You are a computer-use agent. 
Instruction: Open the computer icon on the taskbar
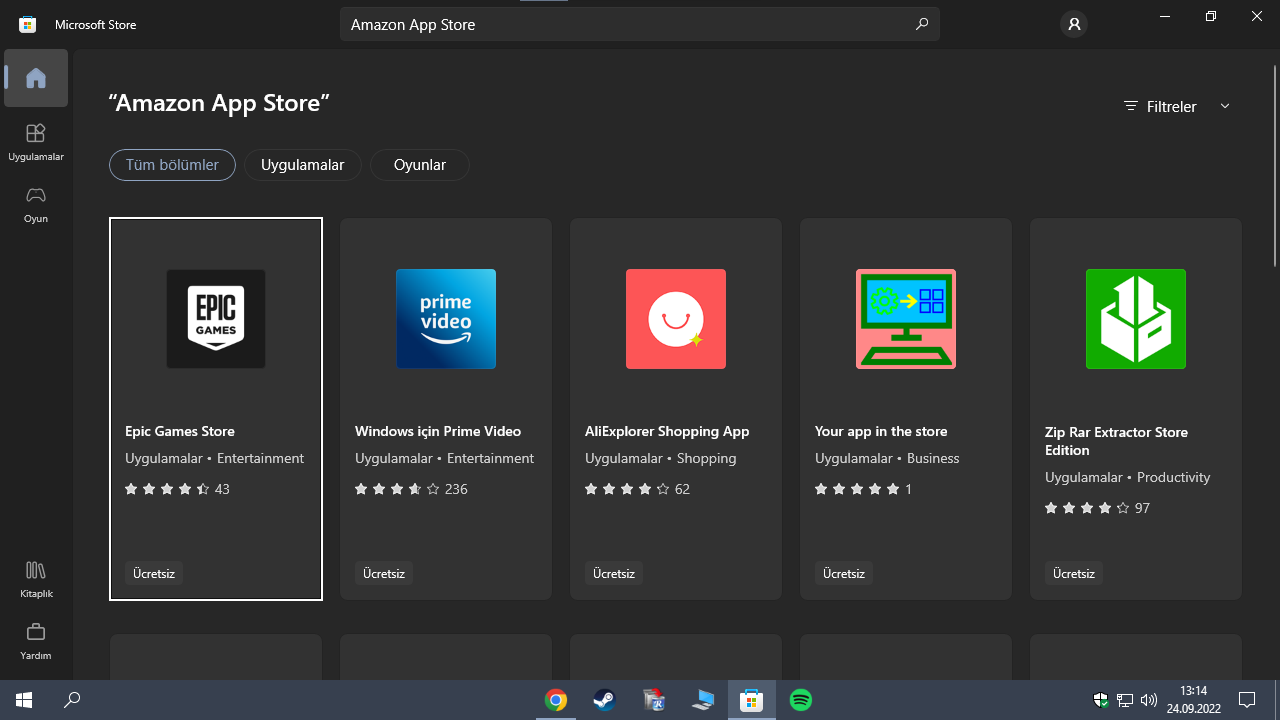pos(703,700)
